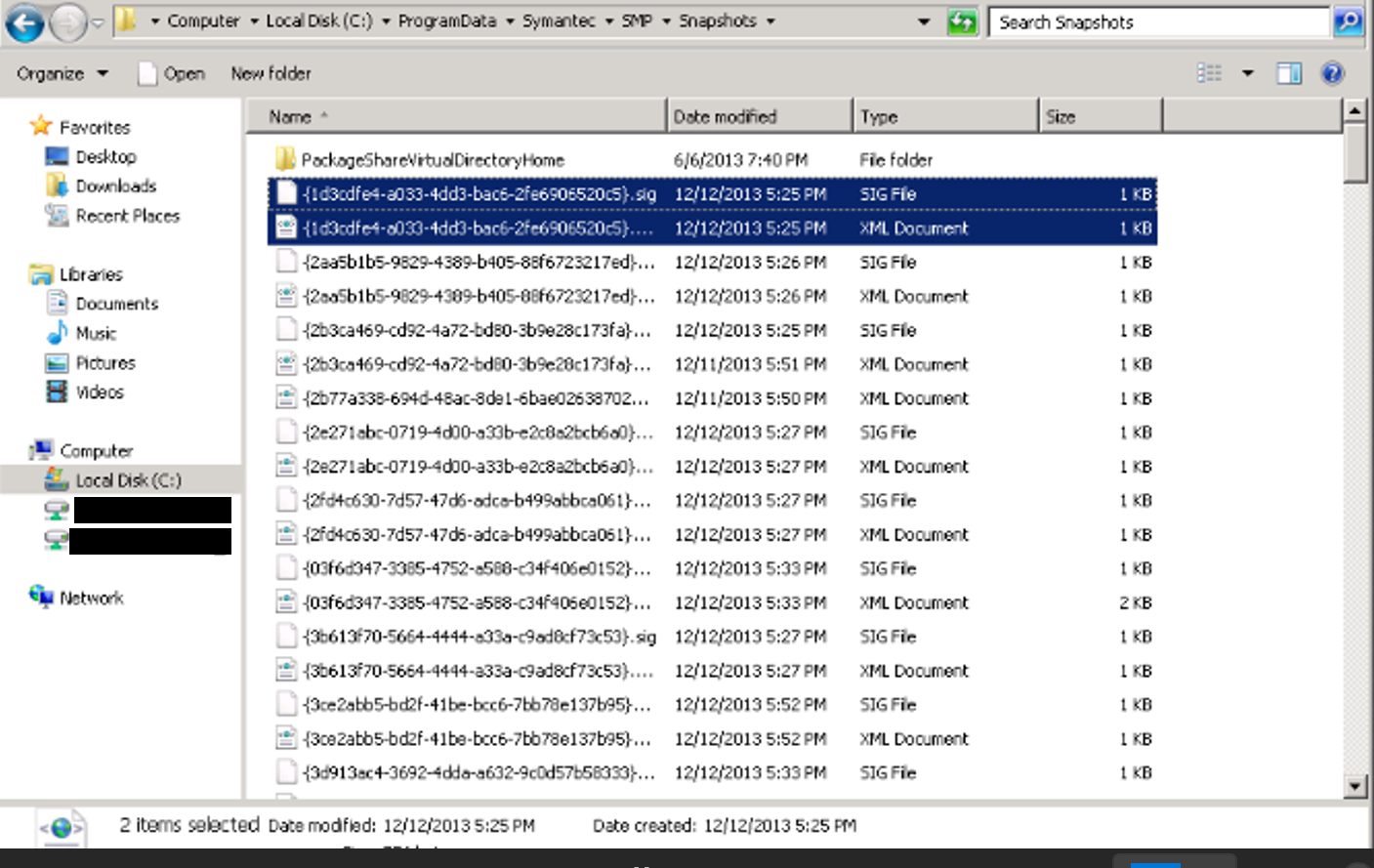The width and height of the screenshot is (1374, 868).
Task: Expand the address bar history dropdown
Action: pyautogui.click(x=923, y=21)
